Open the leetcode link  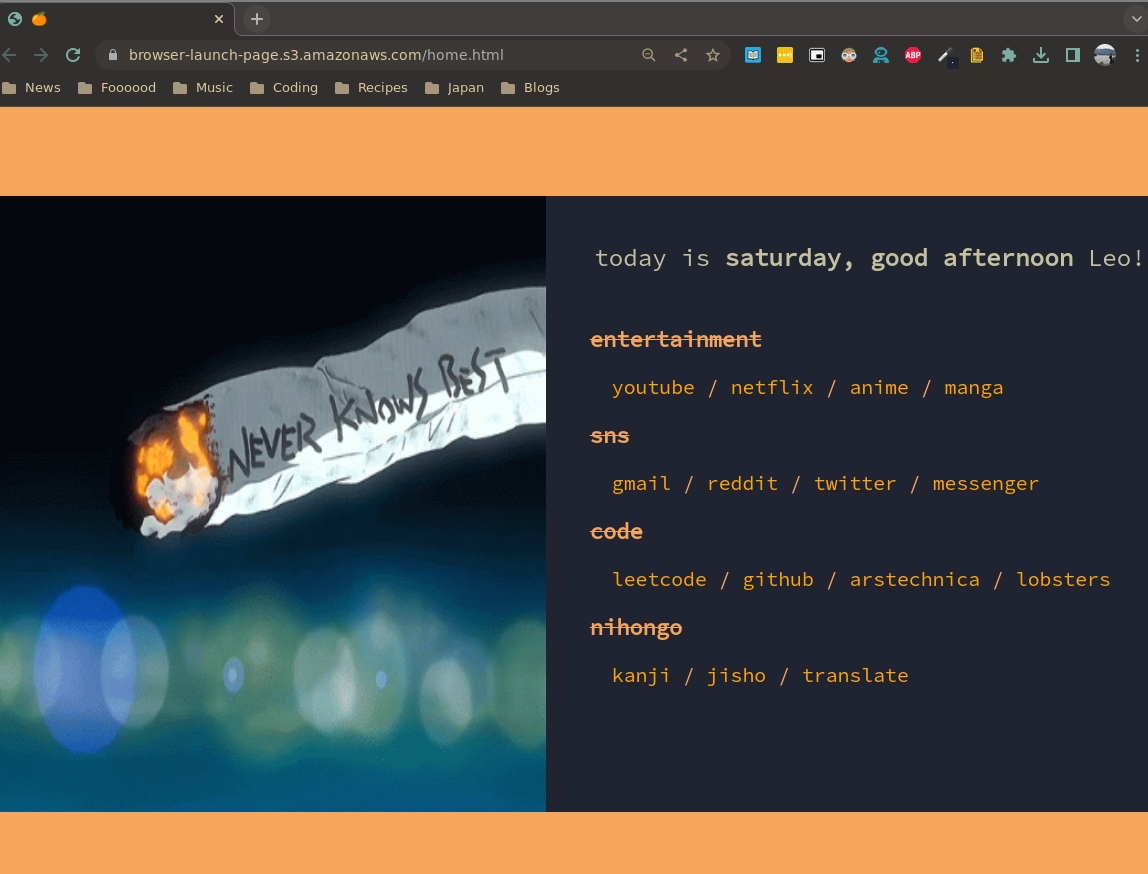point(659,579)
